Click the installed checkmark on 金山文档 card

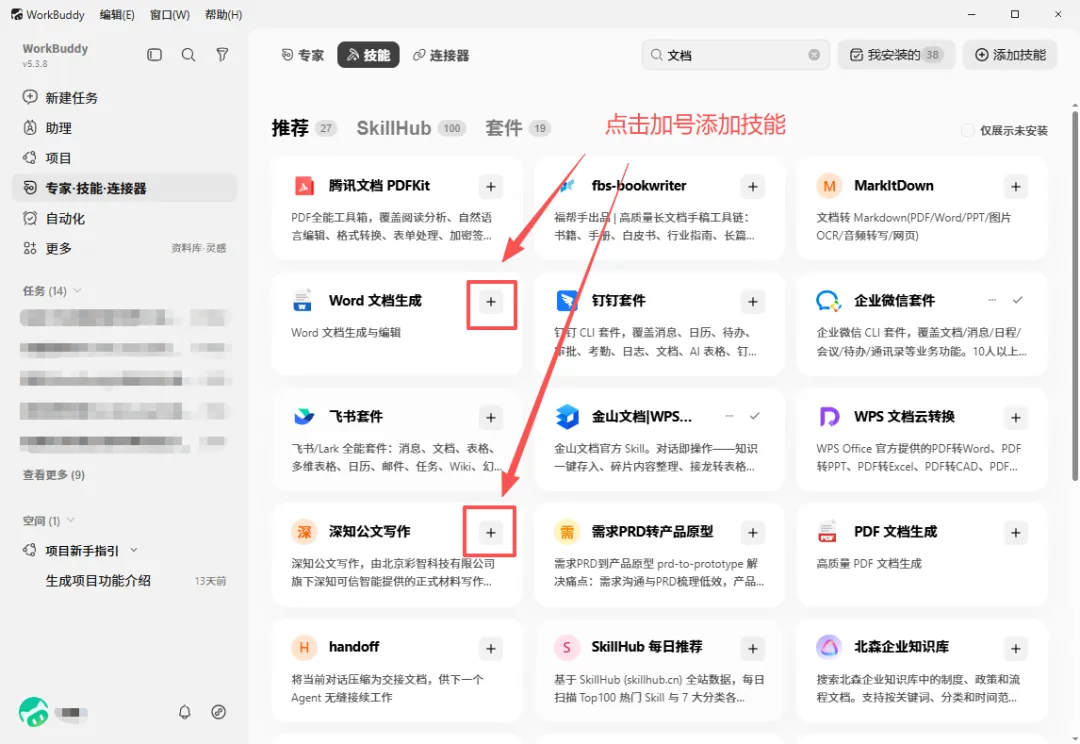[x=755, y=415]
